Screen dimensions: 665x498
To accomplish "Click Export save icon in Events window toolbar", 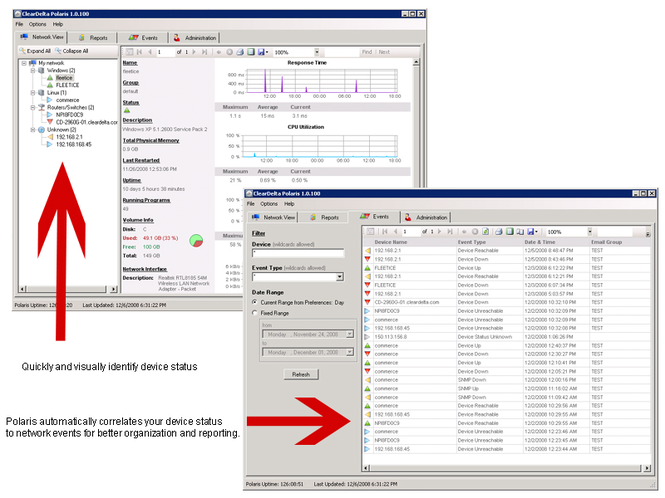I will [x=531, y=232].
